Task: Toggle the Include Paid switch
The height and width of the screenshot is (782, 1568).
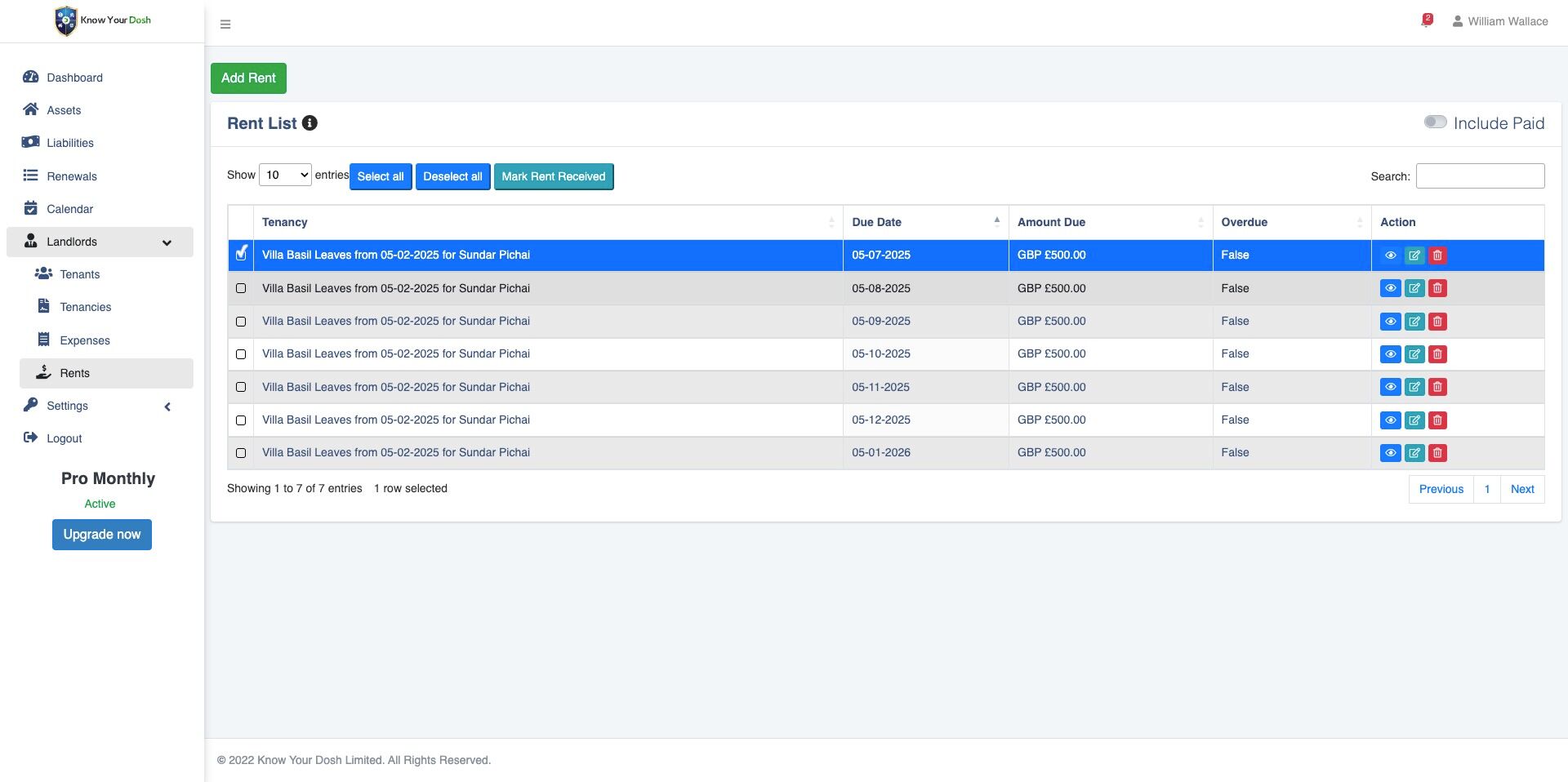Action: [1435, 122]
